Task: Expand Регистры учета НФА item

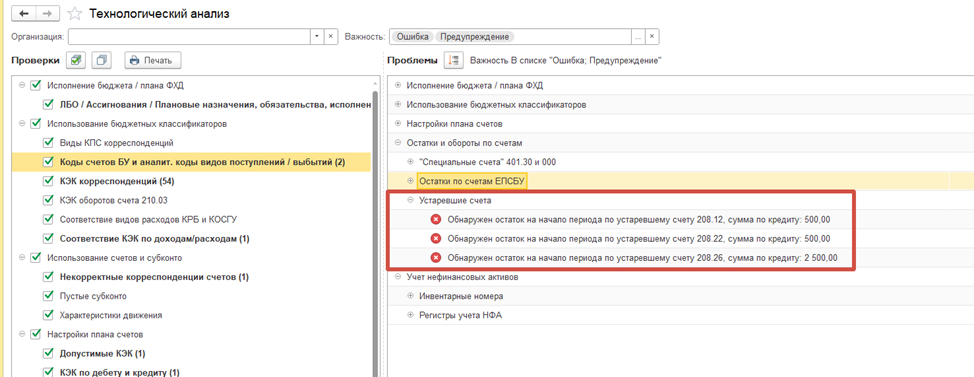Action: tap(410, 315)
